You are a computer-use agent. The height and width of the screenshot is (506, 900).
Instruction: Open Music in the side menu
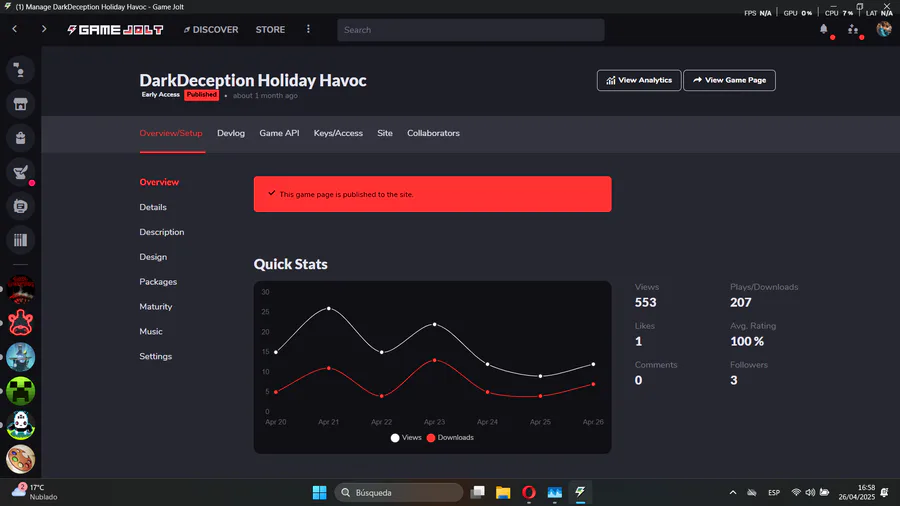[x=151, y=332]
